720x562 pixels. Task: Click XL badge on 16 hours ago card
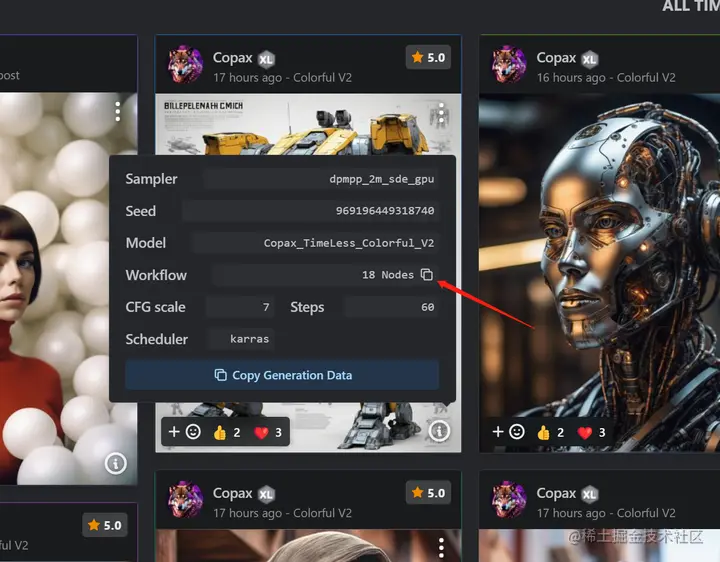click(x=590, y=59)
